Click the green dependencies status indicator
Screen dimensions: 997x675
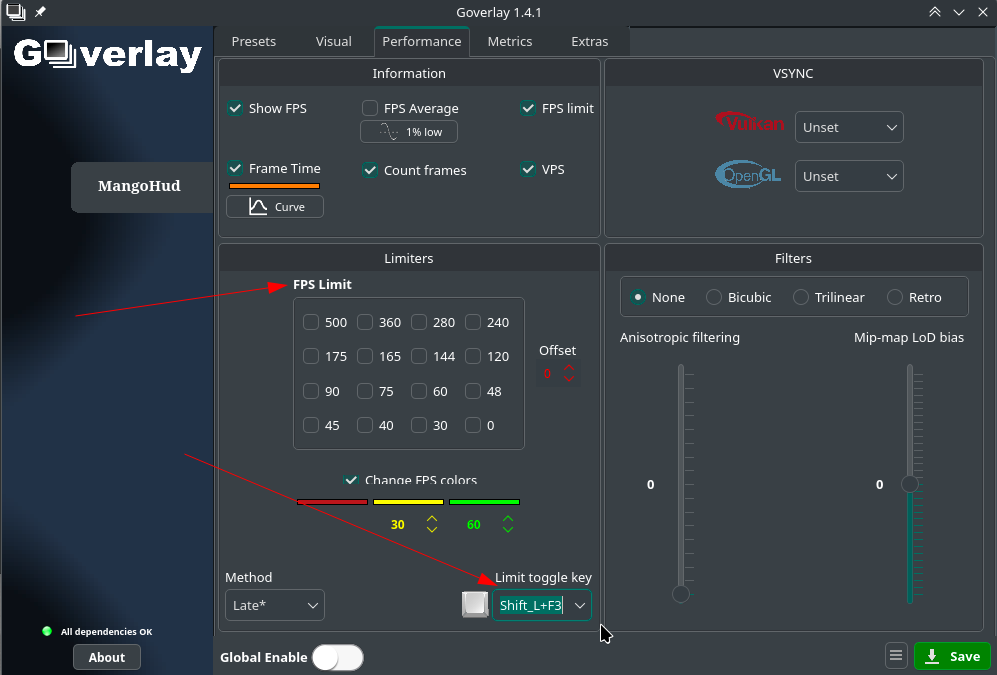tap(46, 631)
